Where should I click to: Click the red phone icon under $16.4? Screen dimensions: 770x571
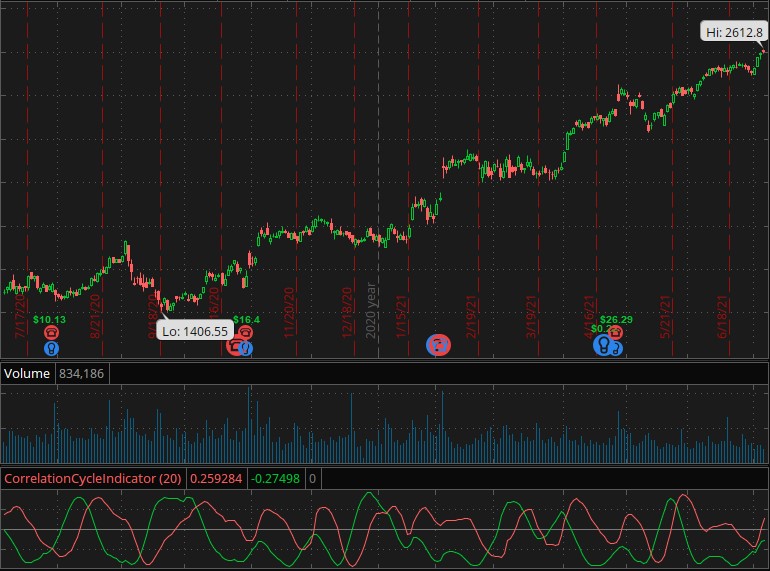coord(245,331)
